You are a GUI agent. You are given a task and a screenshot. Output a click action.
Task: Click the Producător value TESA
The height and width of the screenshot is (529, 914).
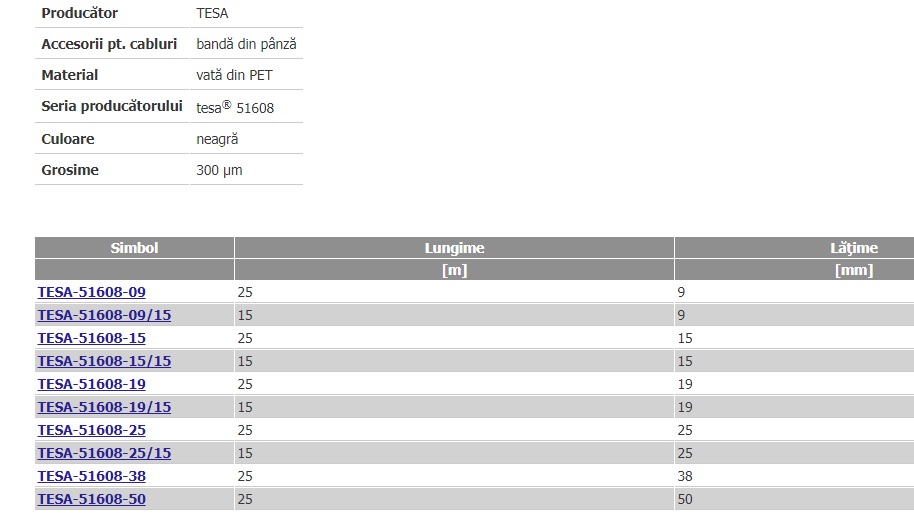pyautogui.click(x=212, y=13)
